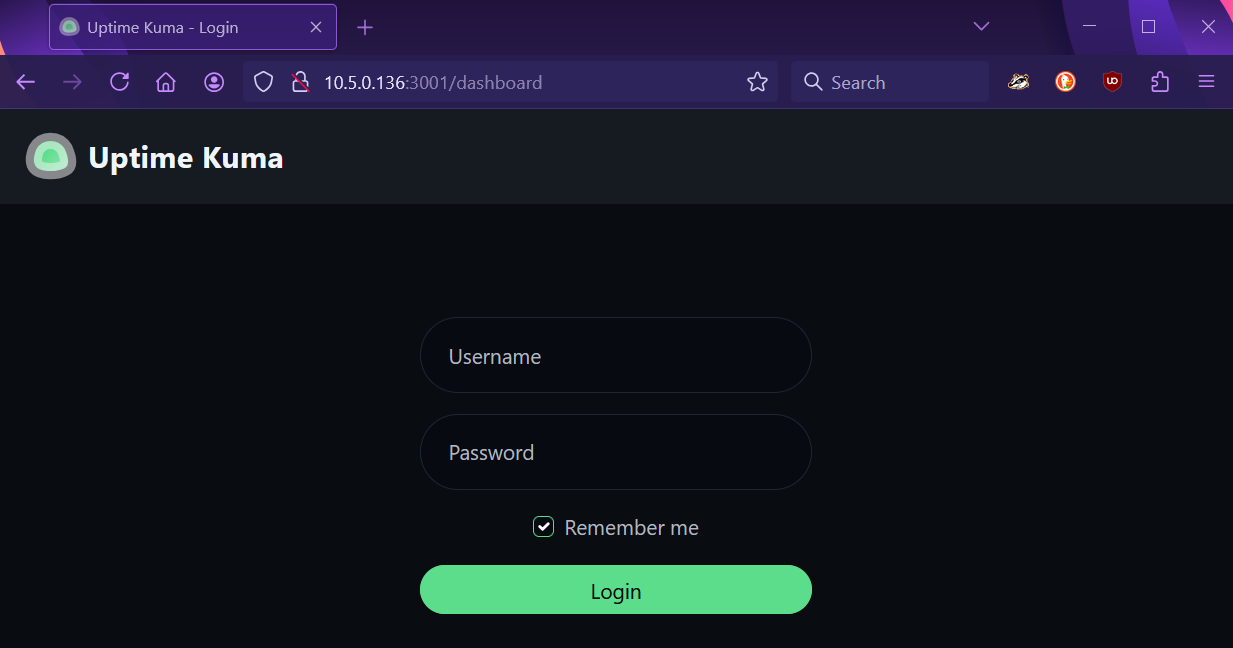Focus the Password input field
Screen dimensions: 1233x648
tap(615, 452)
